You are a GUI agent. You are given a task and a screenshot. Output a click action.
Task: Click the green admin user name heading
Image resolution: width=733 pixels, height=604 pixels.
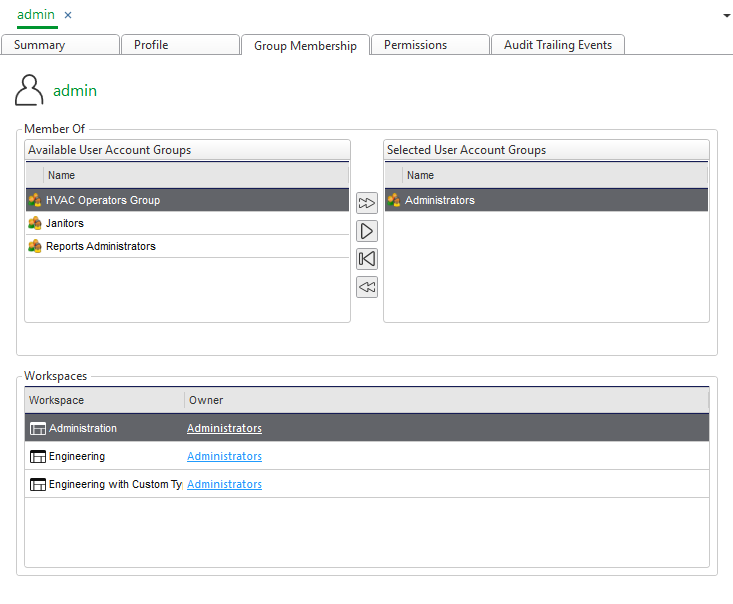tap(75, 91)
